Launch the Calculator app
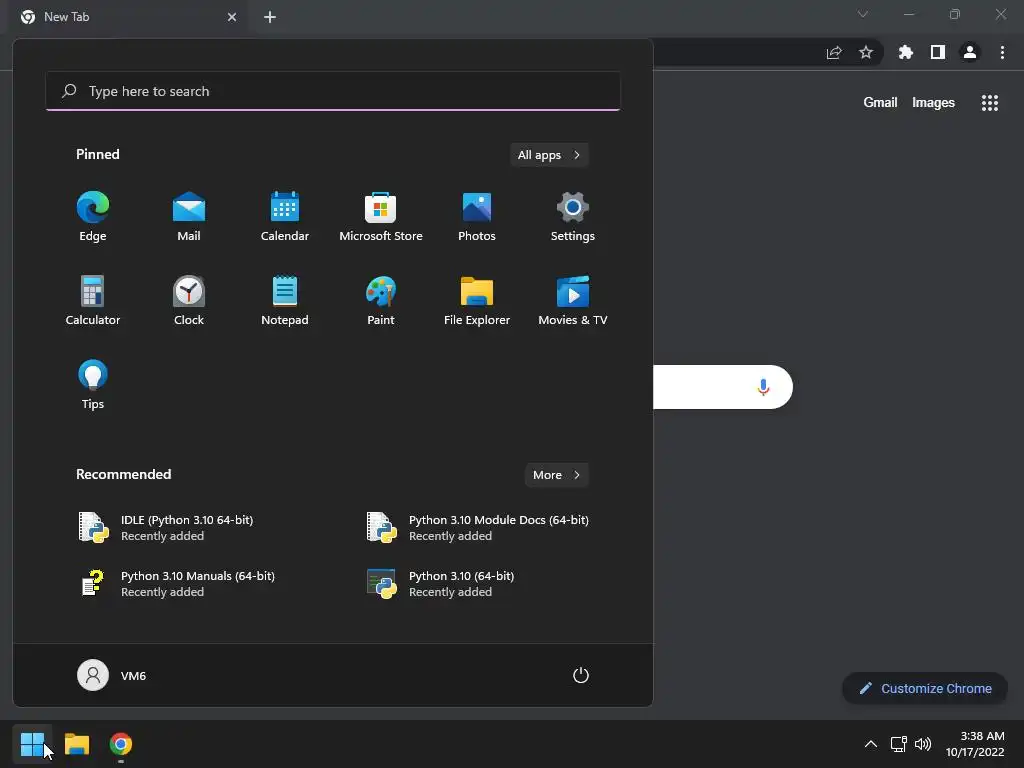The width and height of the screenshot is (1024, 768). (x=93, y=300)
